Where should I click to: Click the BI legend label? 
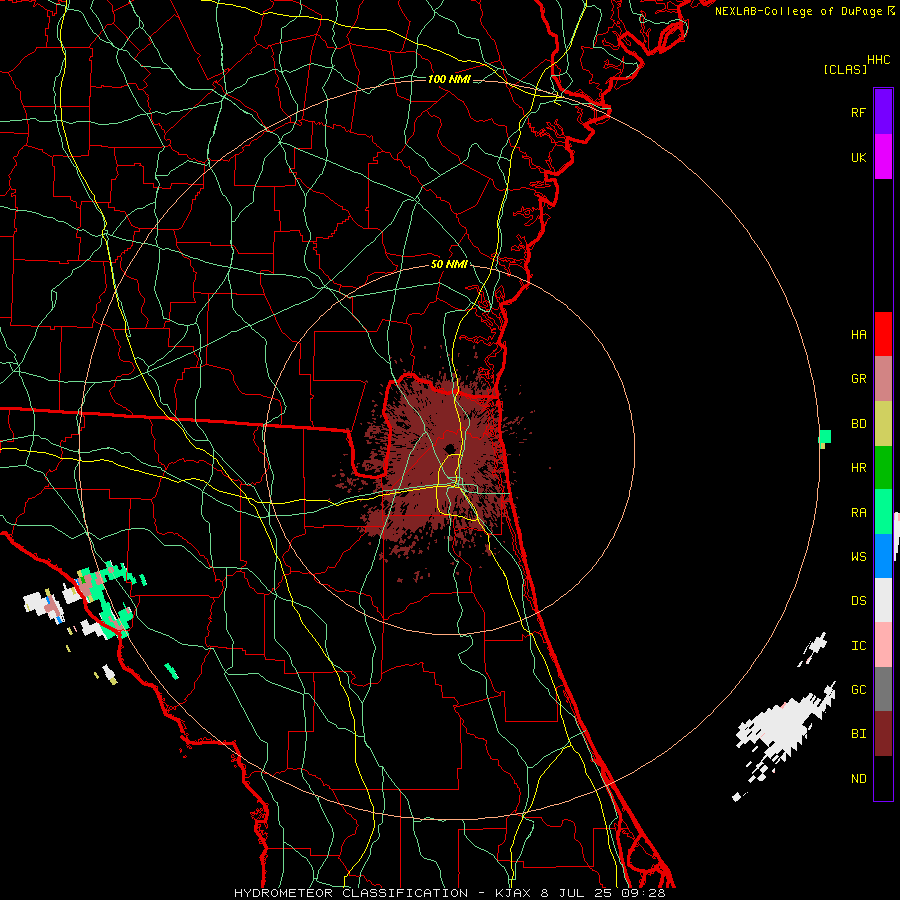[858, 734]
